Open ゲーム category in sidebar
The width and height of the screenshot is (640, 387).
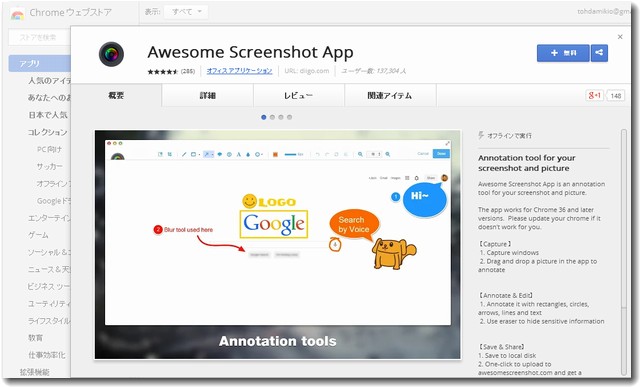[38, 235]
